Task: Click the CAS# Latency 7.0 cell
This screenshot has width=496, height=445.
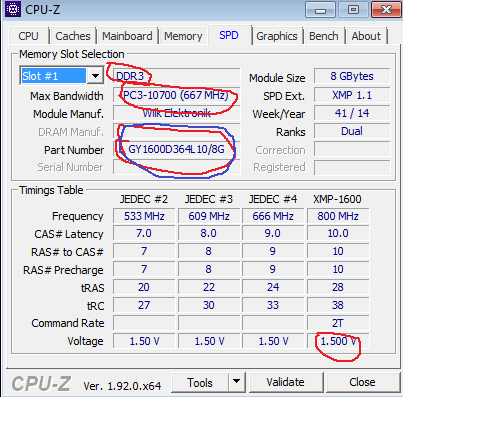Action: tap(144, 233)
